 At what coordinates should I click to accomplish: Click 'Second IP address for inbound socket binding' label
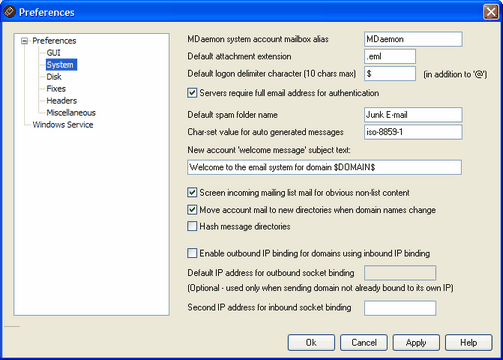tap(269, 307)
